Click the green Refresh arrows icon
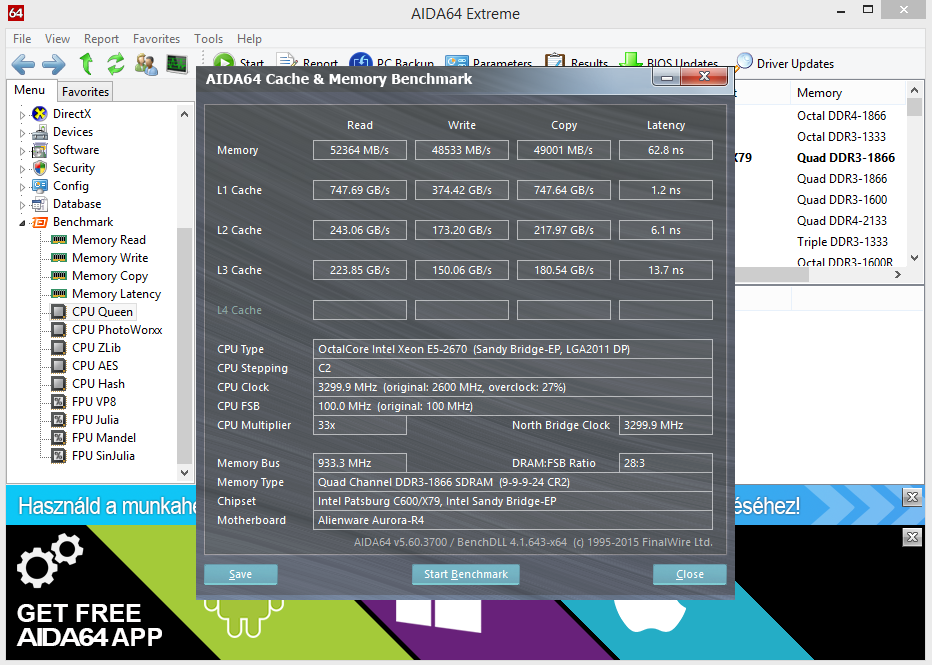This screenshot has width=932, height=665. [x=116, y=65]
